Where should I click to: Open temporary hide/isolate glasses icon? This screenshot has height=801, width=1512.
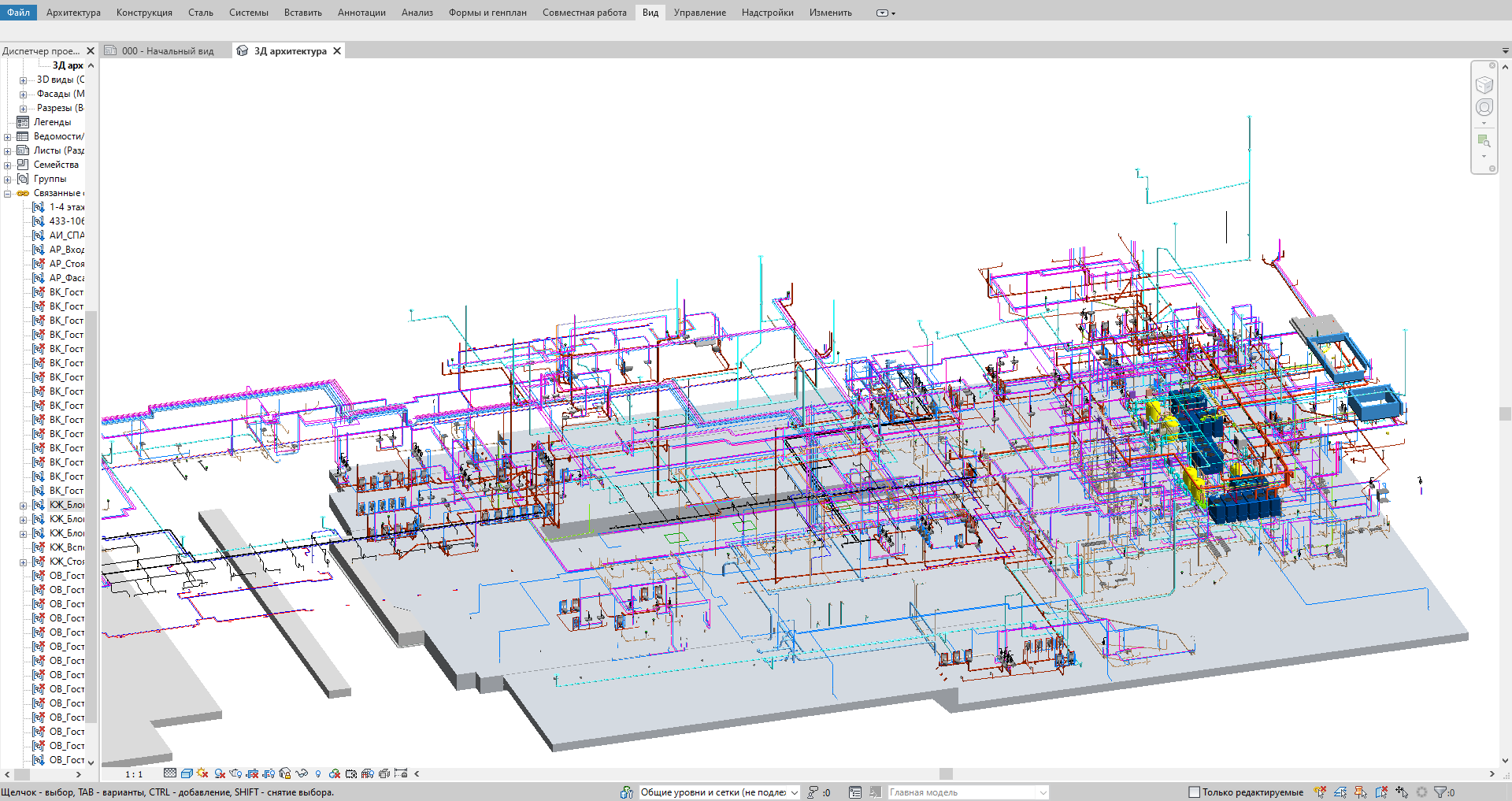click(x=302, y=773)
